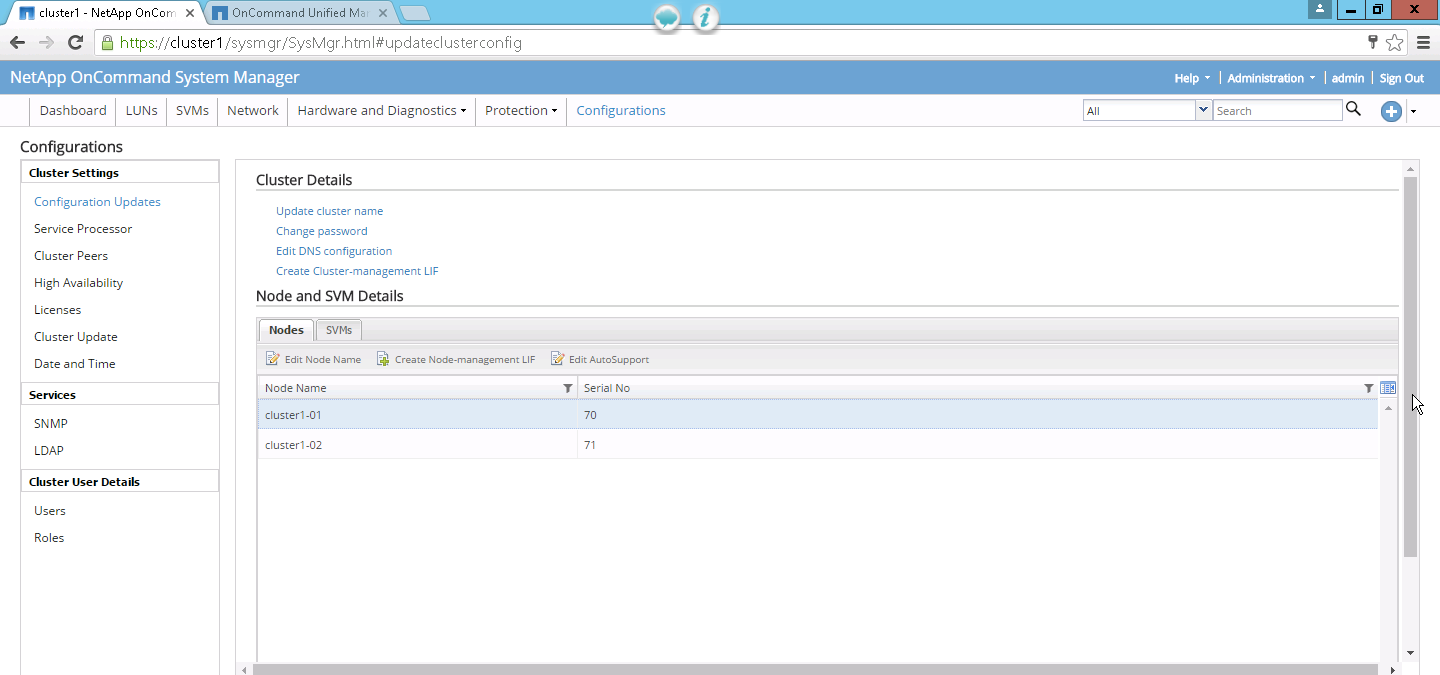This screenshot has height=675, width=1440.
Task: Open the All search scope dropdown
Action: point(1203,111)
